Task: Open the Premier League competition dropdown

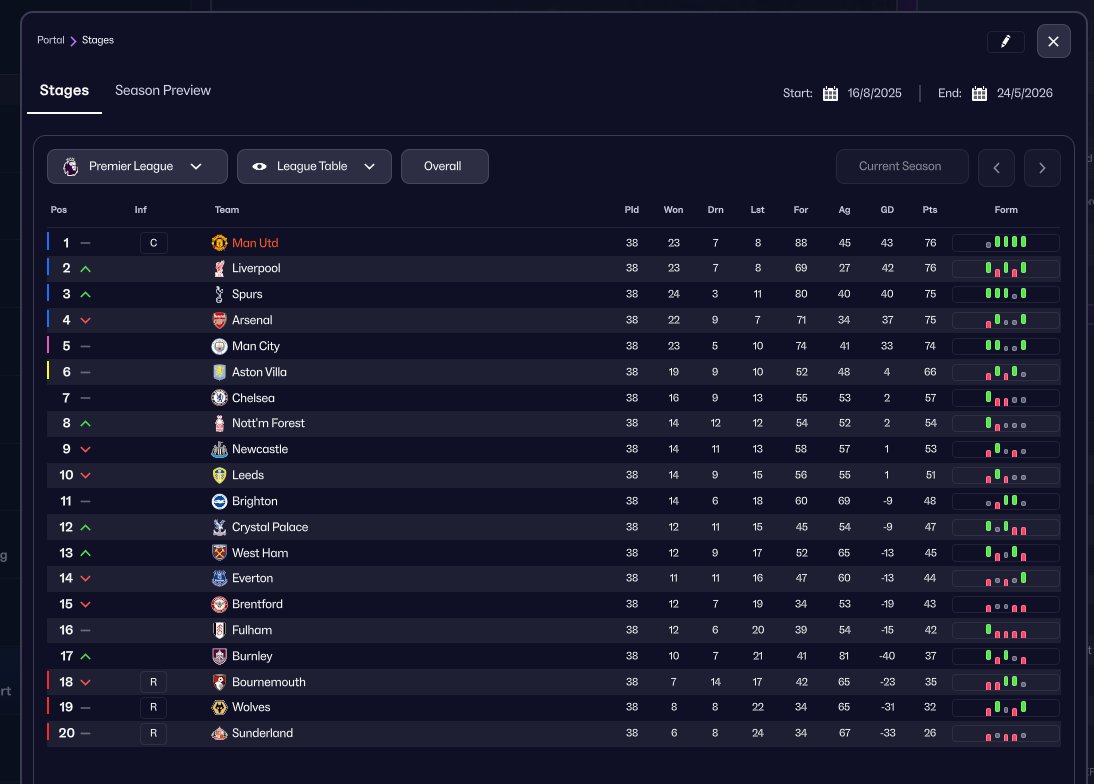Action: click(138, 167)
